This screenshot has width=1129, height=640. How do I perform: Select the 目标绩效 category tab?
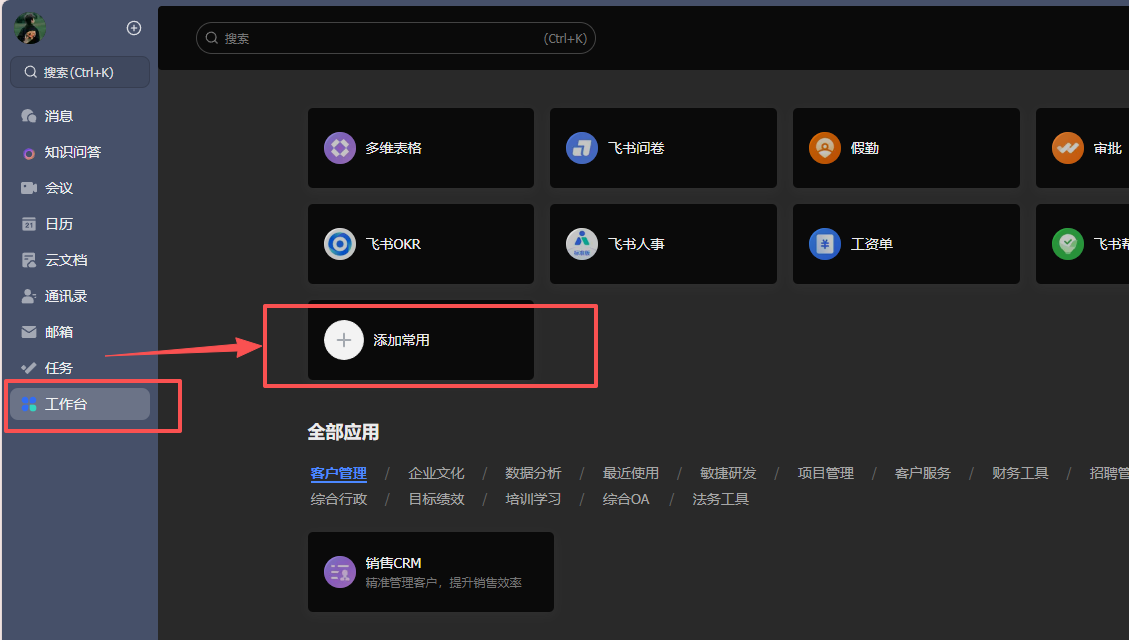(x=436, y=499)
